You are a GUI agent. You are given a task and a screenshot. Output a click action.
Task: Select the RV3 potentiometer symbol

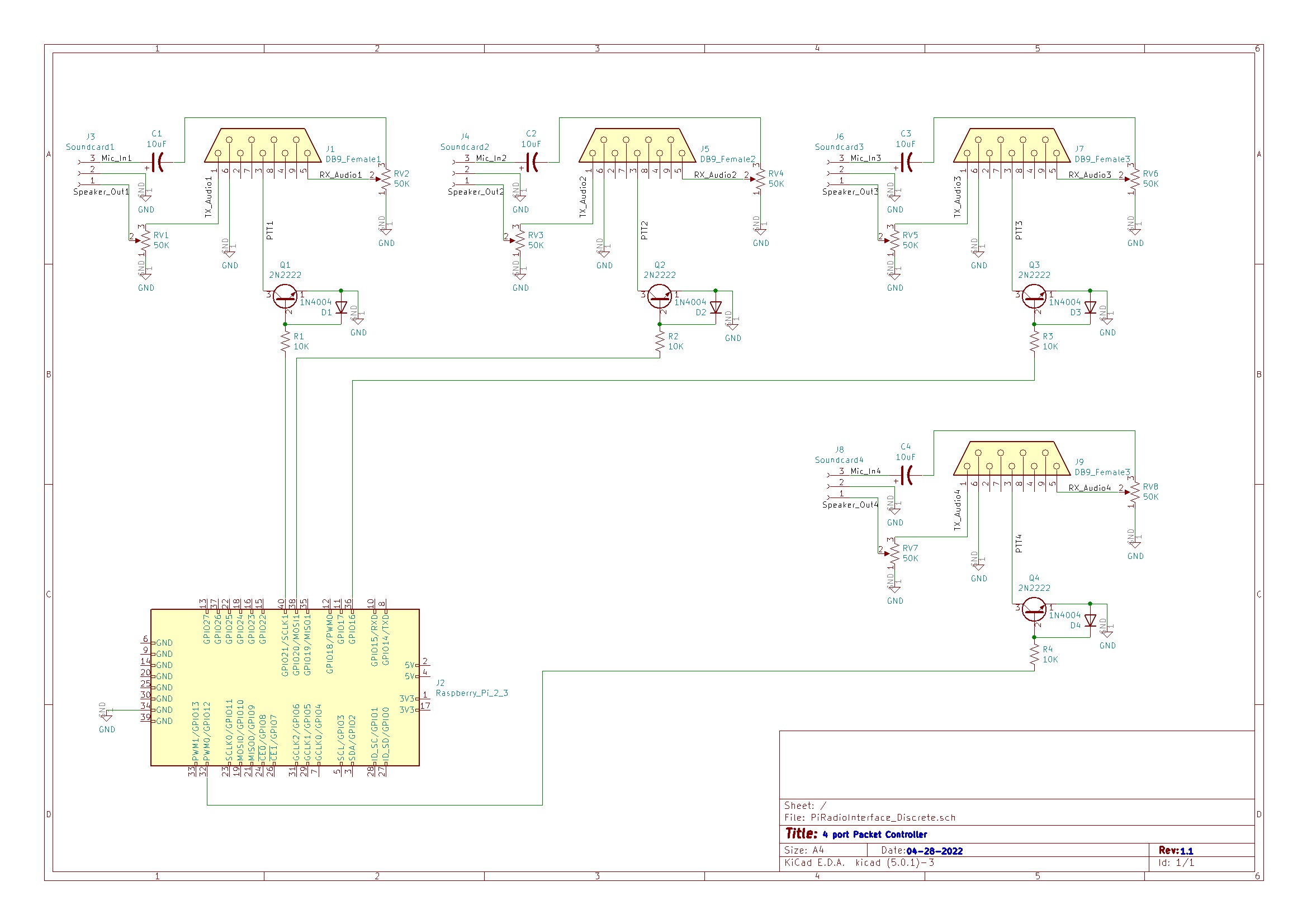click(519, 240)
